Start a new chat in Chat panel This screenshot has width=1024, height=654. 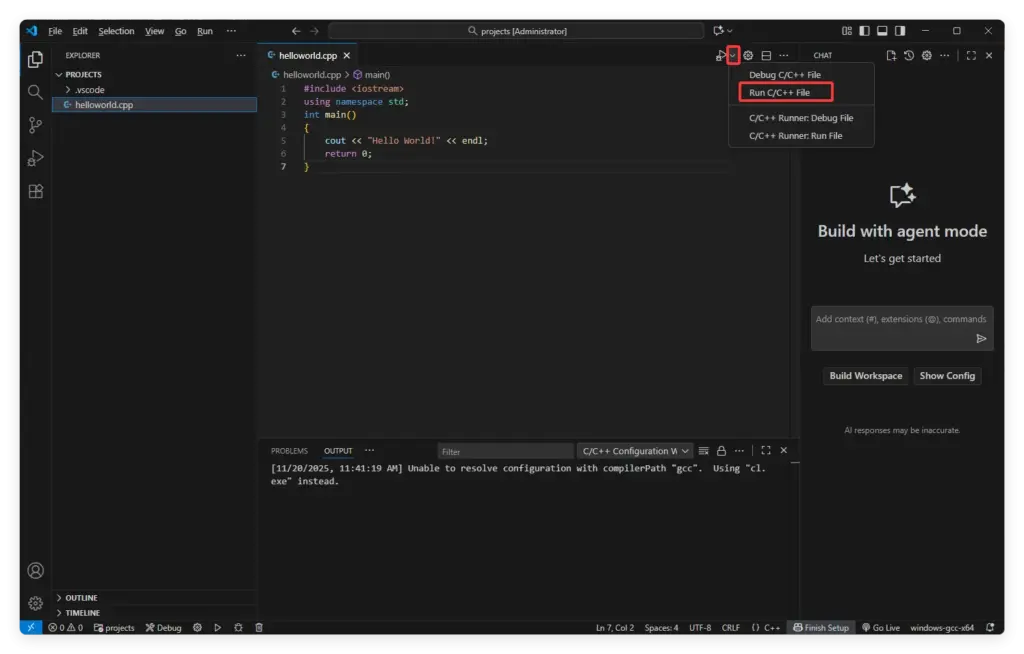(891, 56)
